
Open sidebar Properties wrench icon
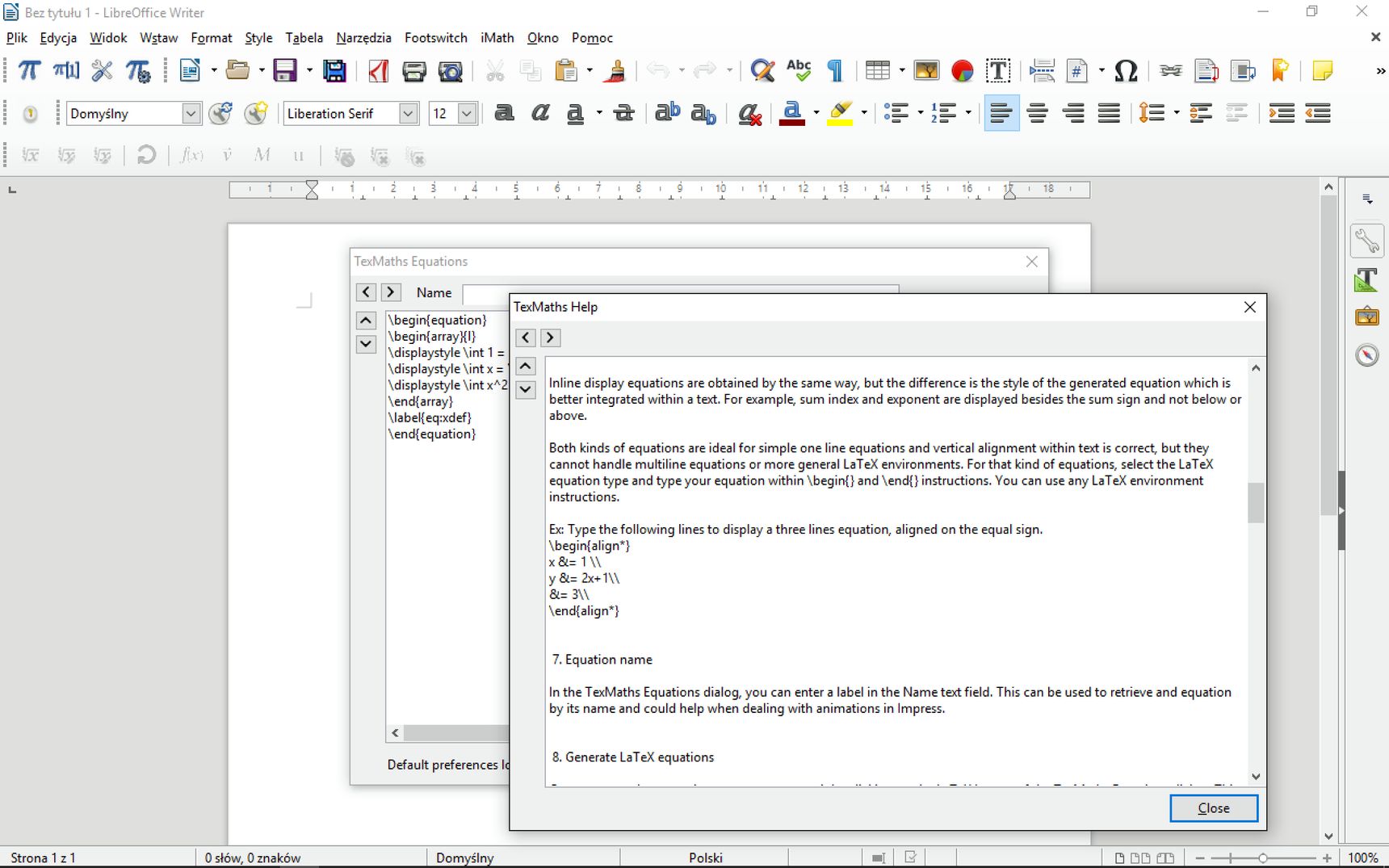[1366, 241]
